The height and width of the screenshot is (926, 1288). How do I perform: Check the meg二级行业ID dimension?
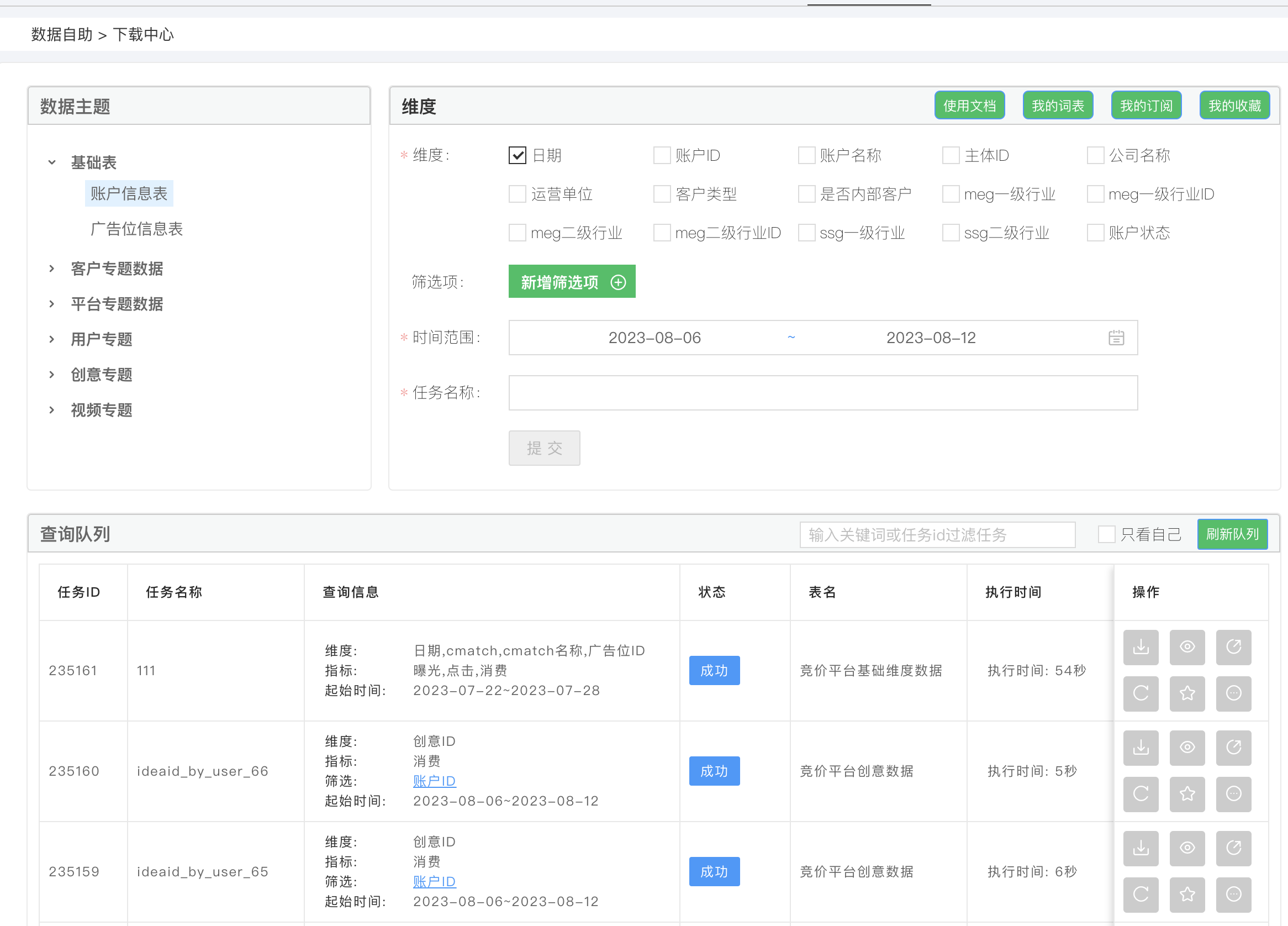[x=662, y=233]
